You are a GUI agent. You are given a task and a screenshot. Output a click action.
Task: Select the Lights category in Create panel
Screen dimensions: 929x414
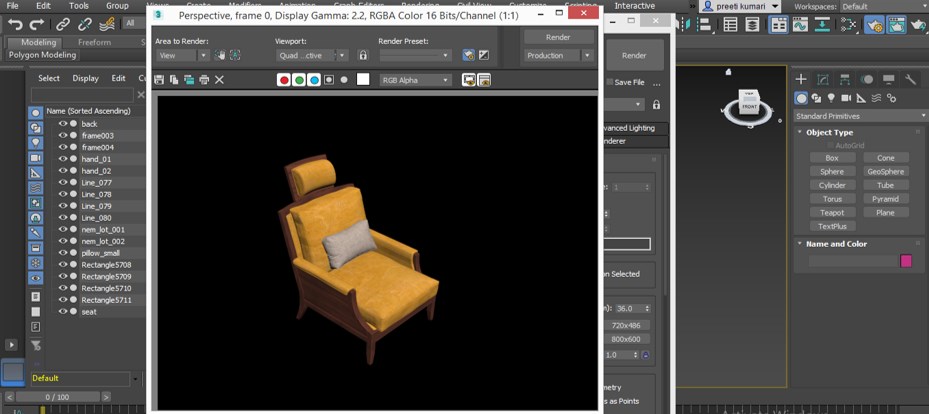pyautogui.click(x=831, y=98)
